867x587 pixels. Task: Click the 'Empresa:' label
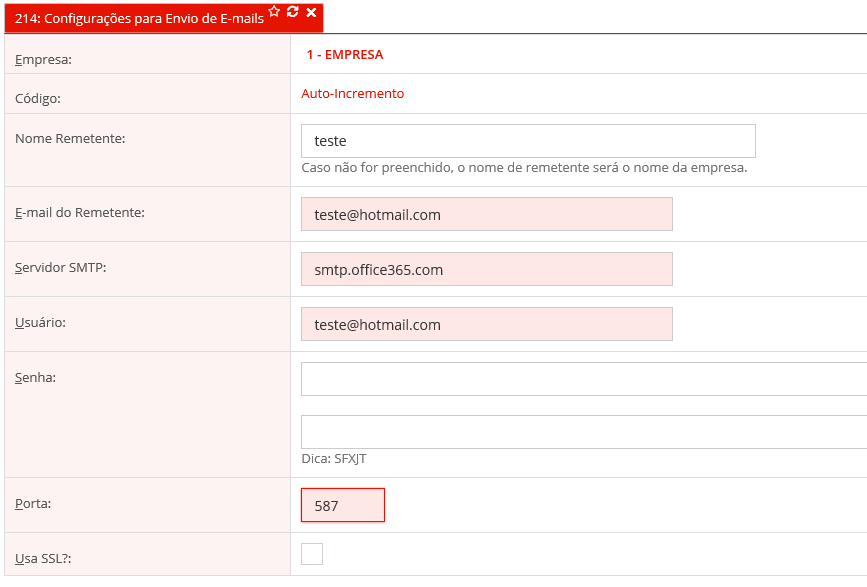43,60
